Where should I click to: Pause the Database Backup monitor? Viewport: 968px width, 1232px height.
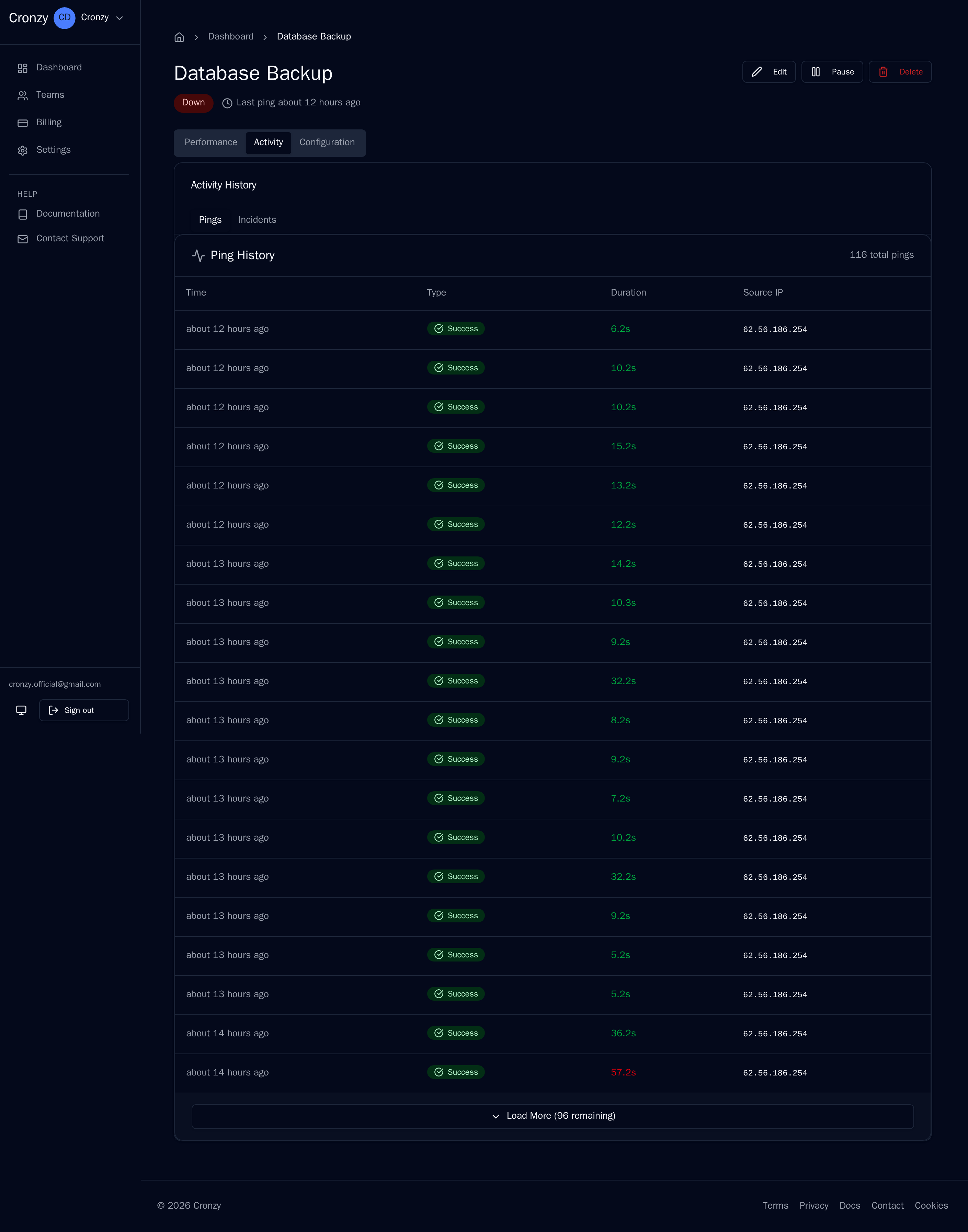coord(832,71)
